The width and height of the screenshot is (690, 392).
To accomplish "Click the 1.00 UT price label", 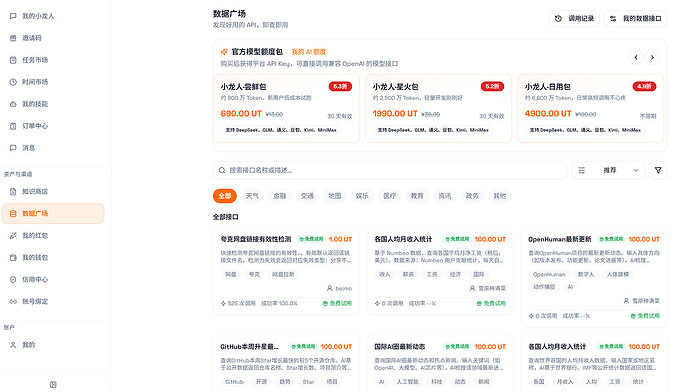I will (341, 239).
